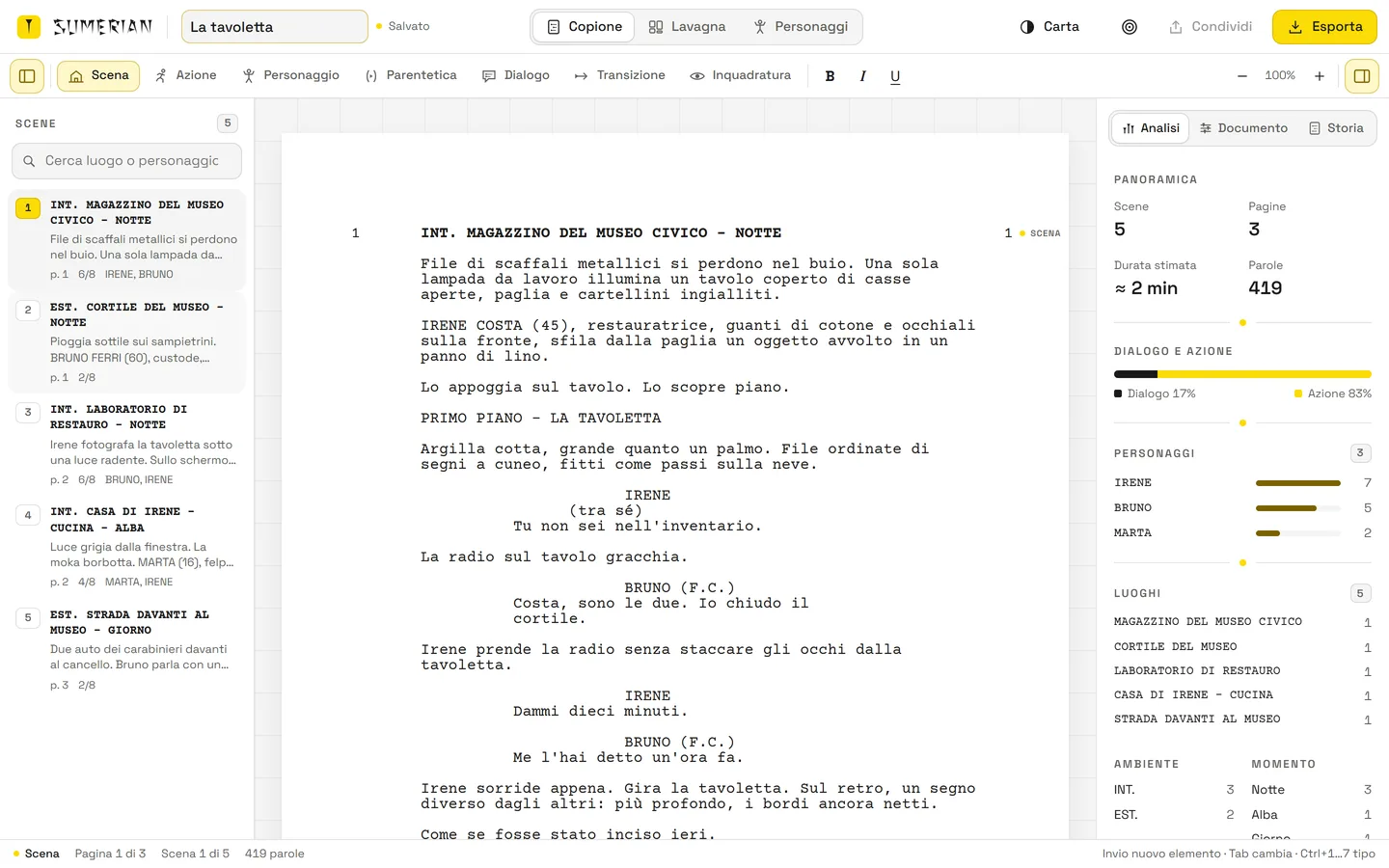Select the Transizione element type
The height and width of the screenshot is (868, 1389).
619,75
